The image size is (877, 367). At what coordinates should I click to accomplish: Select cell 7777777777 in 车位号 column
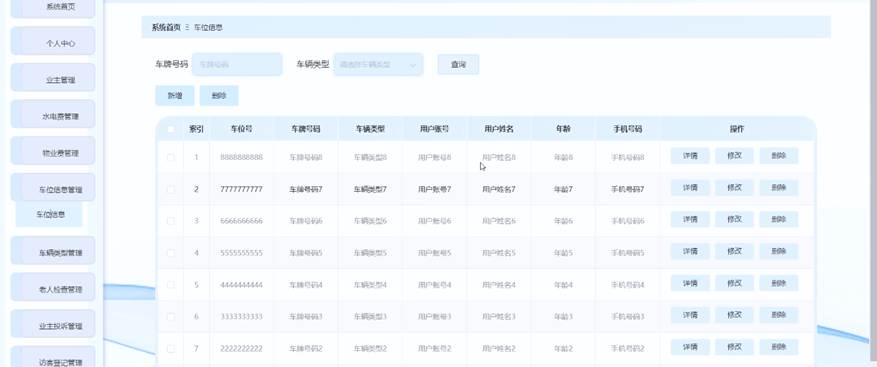[242, 190]
